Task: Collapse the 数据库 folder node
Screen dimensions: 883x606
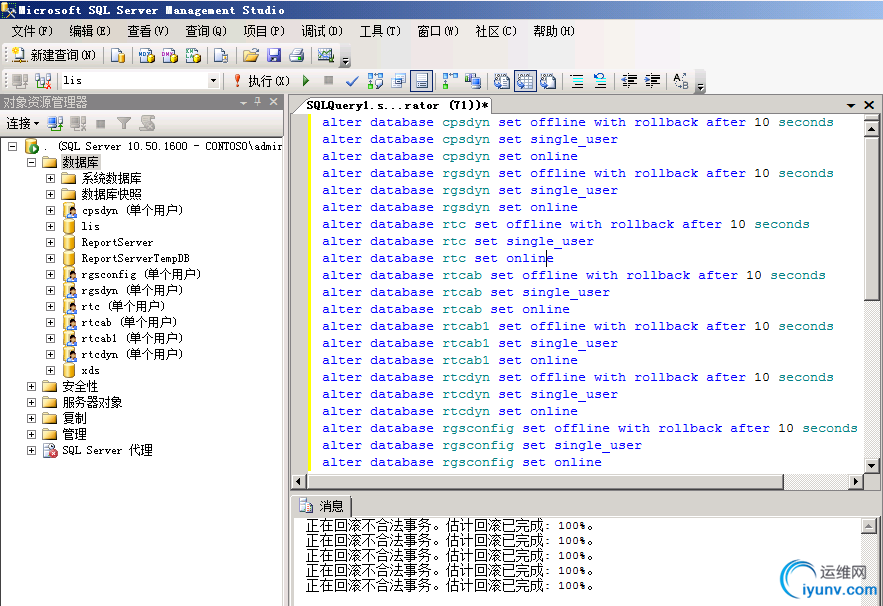Action: click(32, 162)
